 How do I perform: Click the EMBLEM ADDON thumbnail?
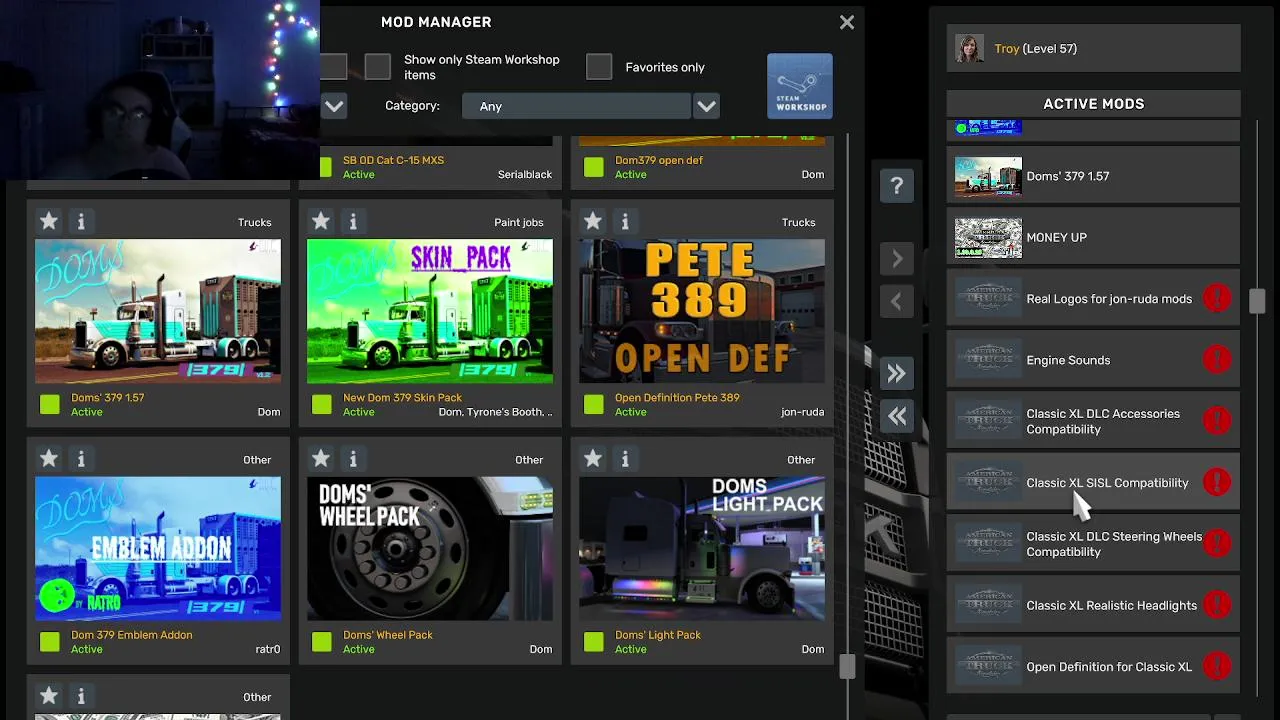point(158,548)
